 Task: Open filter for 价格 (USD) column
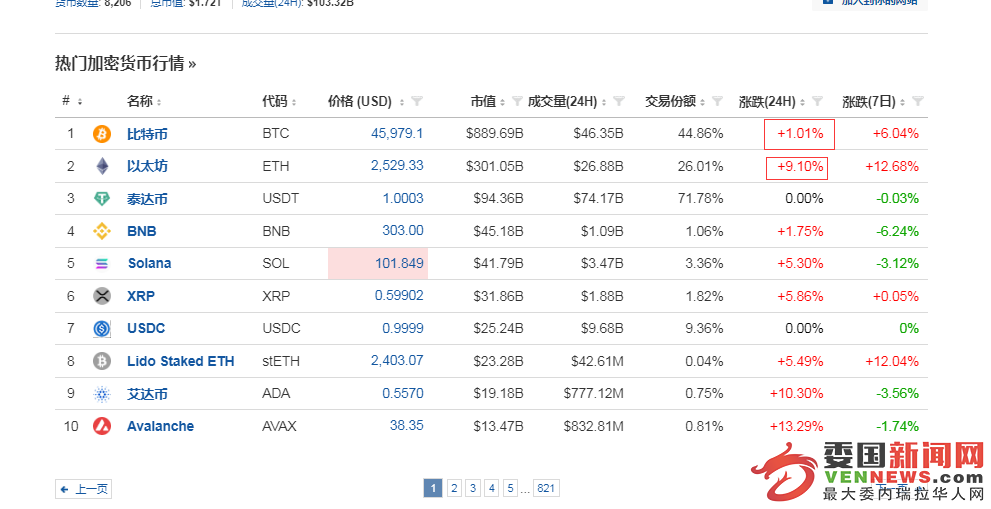[416, 101]
